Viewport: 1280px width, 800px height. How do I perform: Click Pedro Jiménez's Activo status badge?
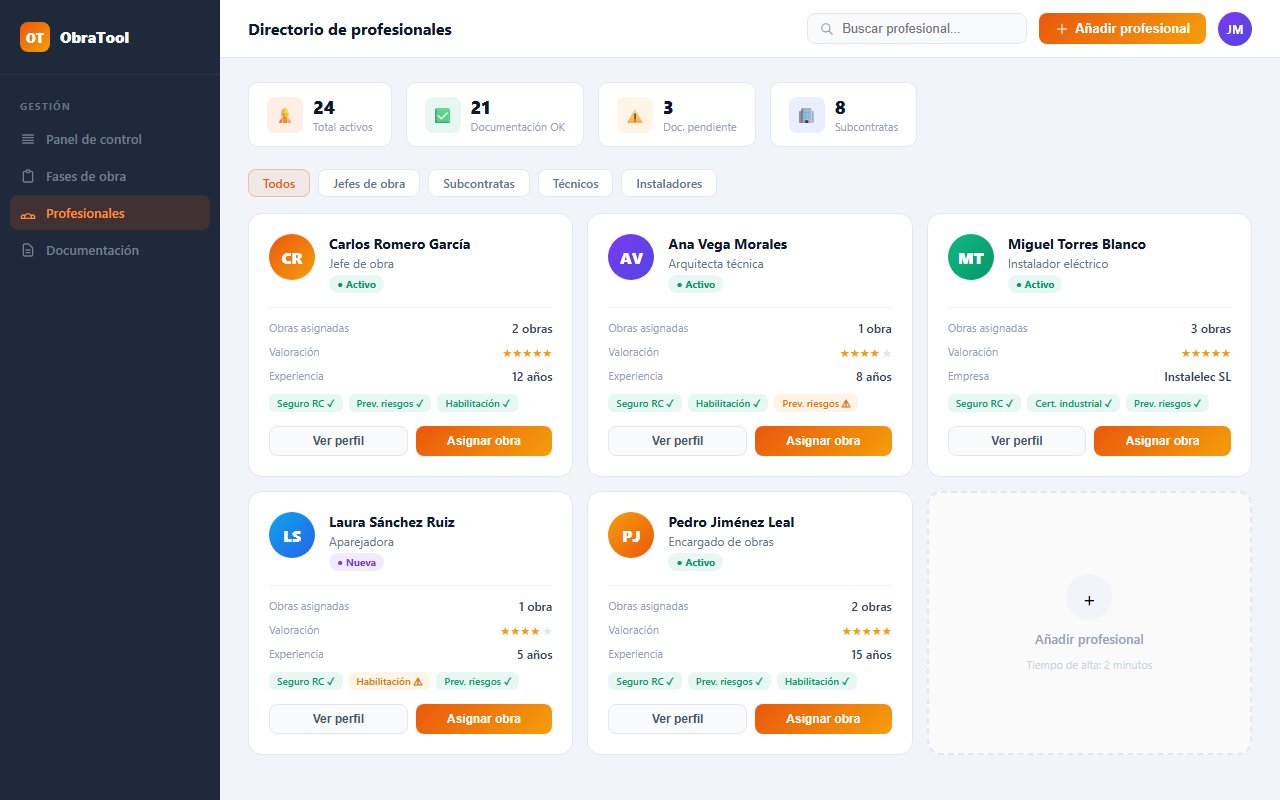[x=695, y=562]
